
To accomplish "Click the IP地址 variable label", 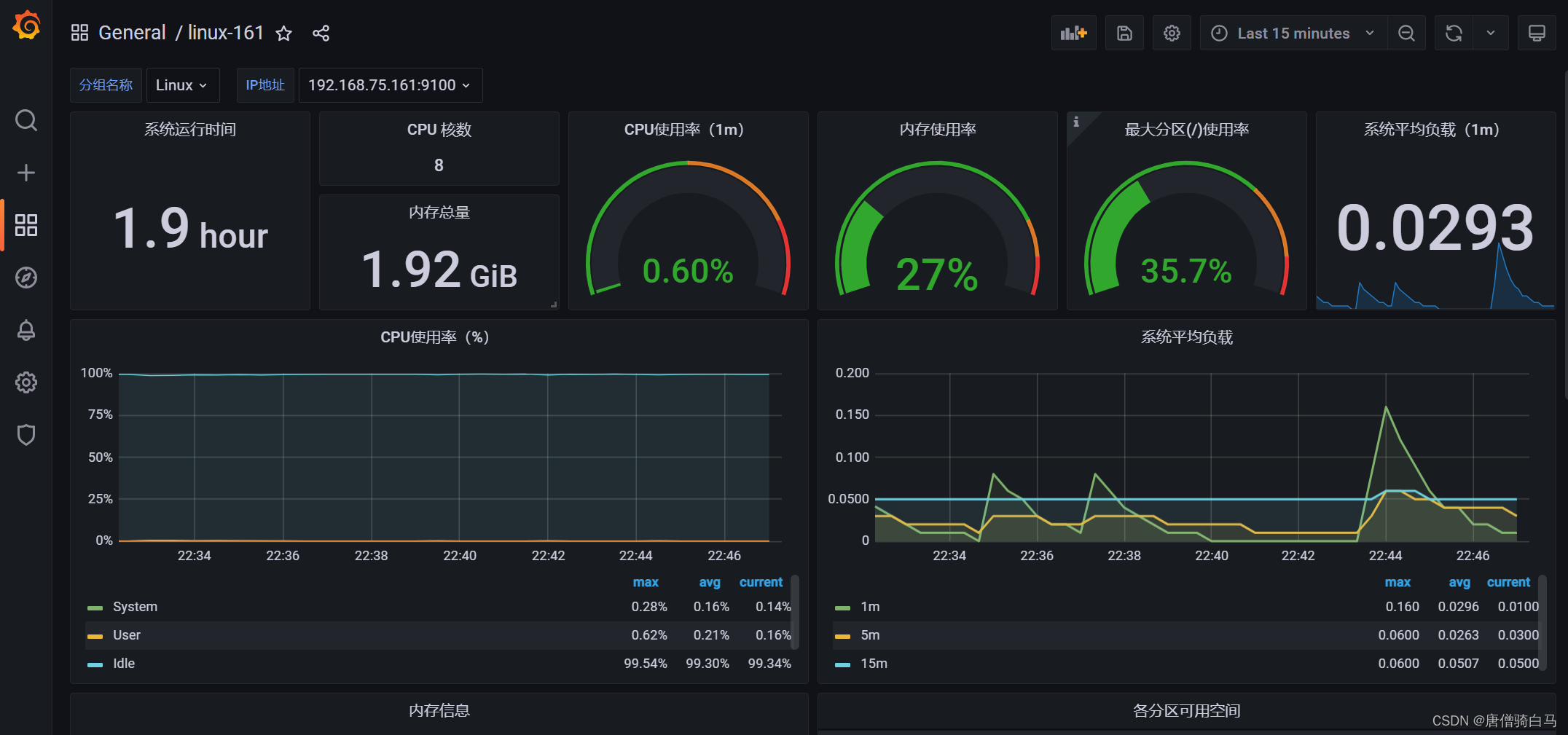I will [265, 85].
